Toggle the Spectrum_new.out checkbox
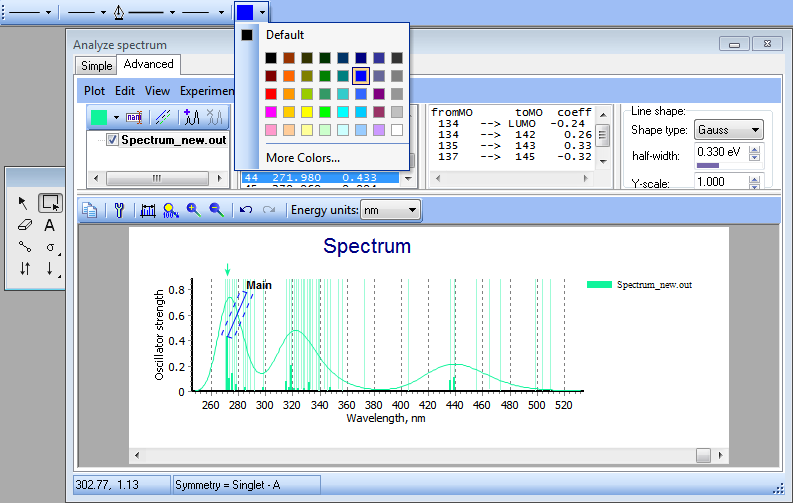Viewport: 793px width, 503px height. click(112, 140)
